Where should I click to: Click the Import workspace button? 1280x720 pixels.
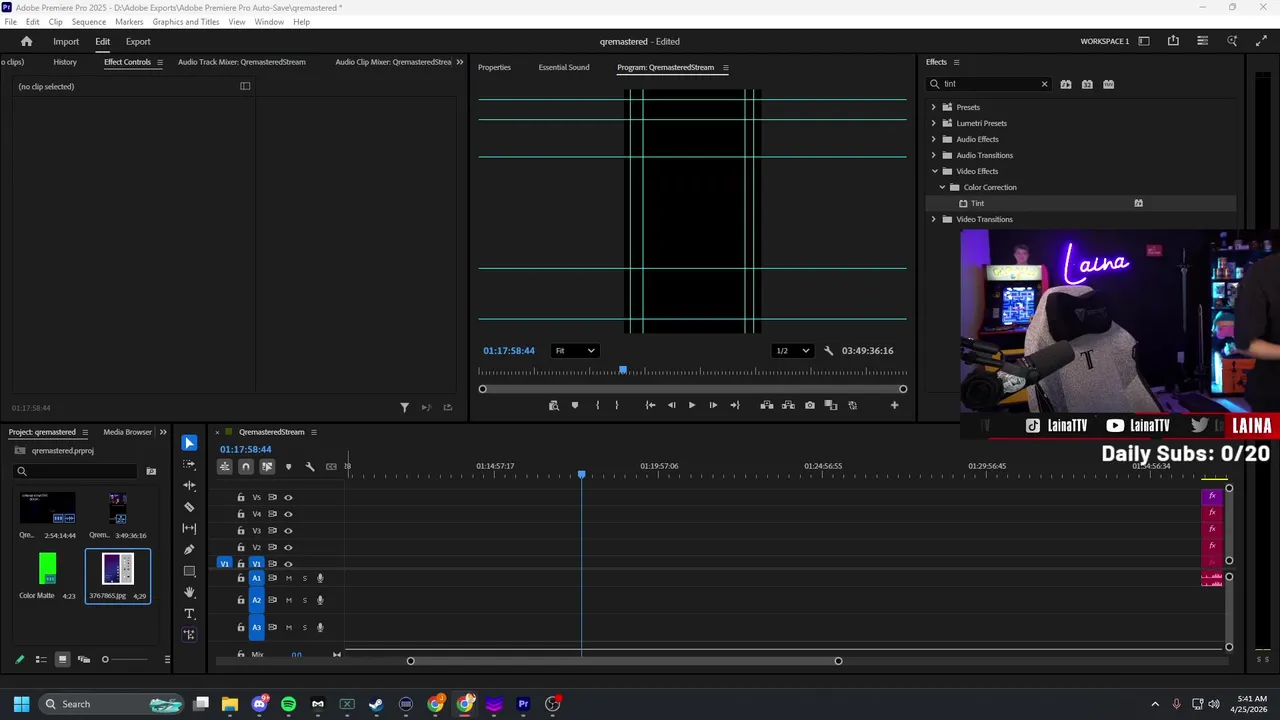tap(66, 41)
